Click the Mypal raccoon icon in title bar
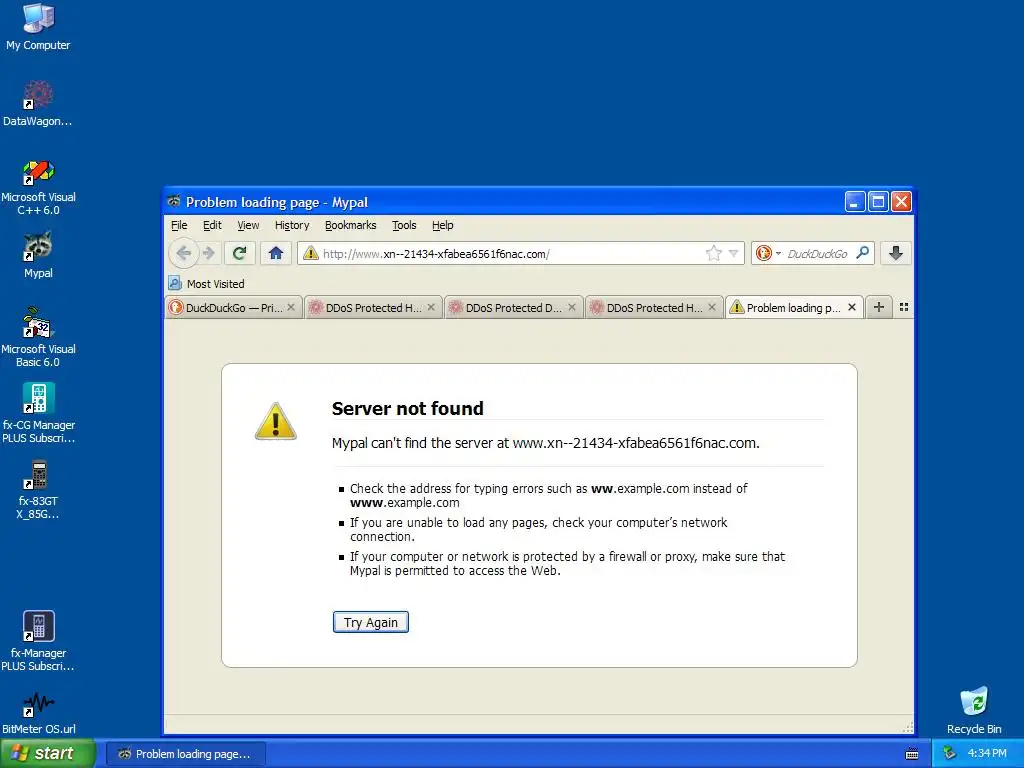This screenshot has width=1024, height=768. [x=174, y=202]
